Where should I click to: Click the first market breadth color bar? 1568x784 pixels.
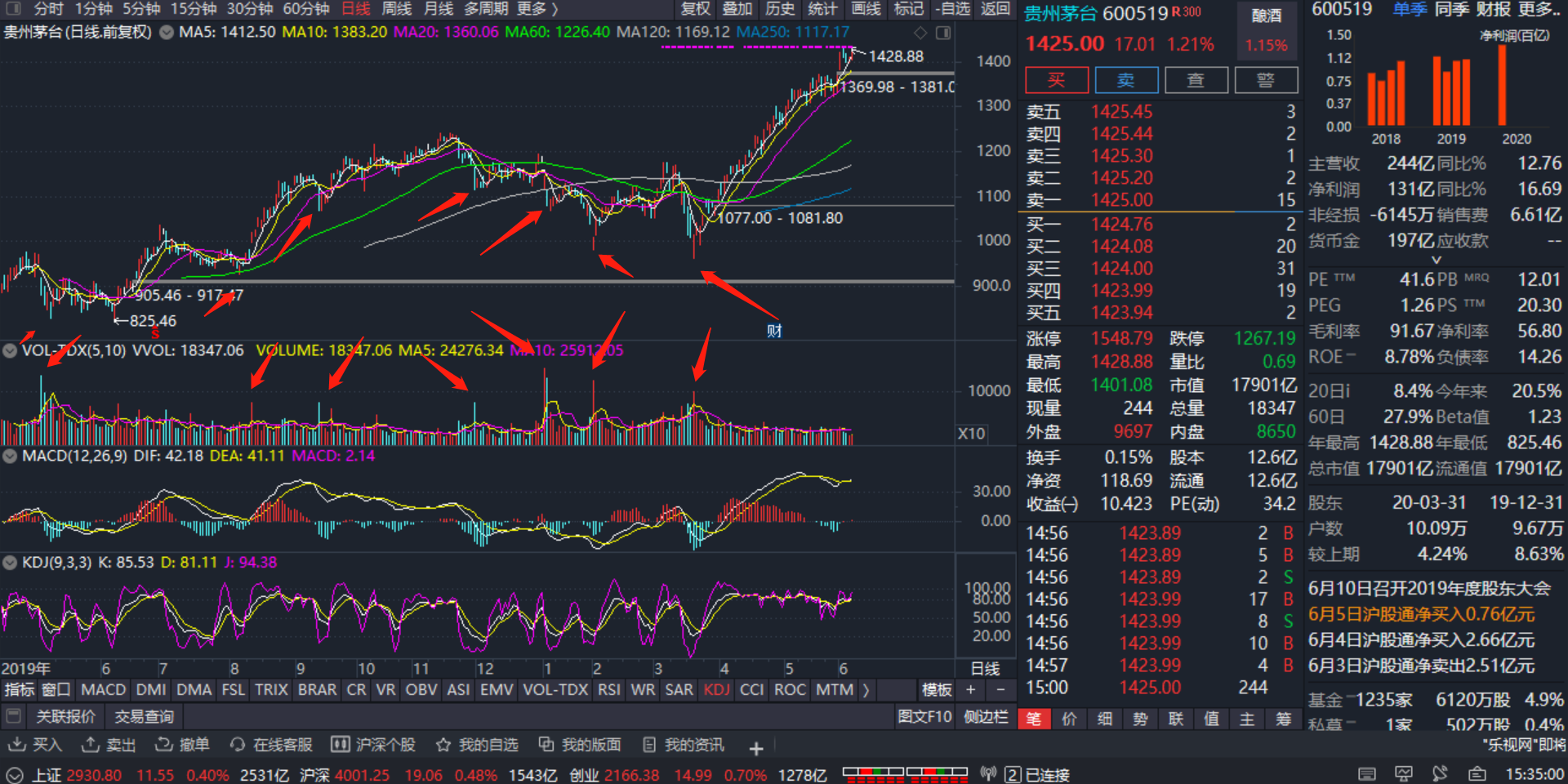coord(873,774)
